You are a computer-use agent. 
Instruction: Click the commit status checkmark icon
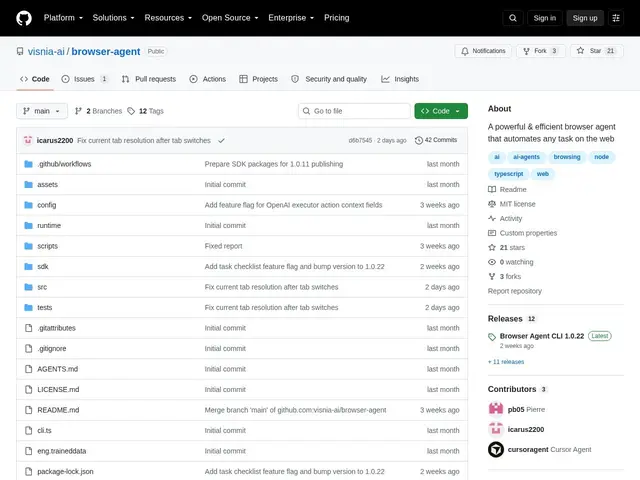tap(221, 140)
